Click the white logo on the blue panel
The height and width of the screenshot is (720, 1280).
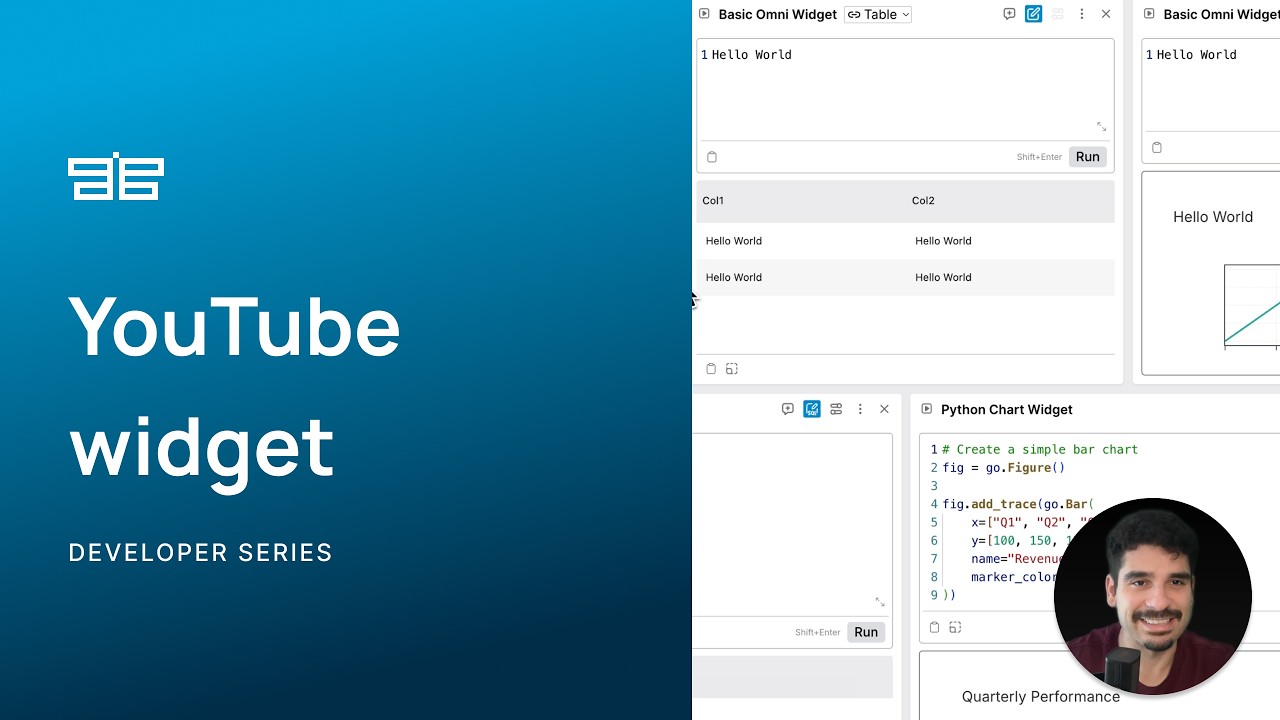116,176
